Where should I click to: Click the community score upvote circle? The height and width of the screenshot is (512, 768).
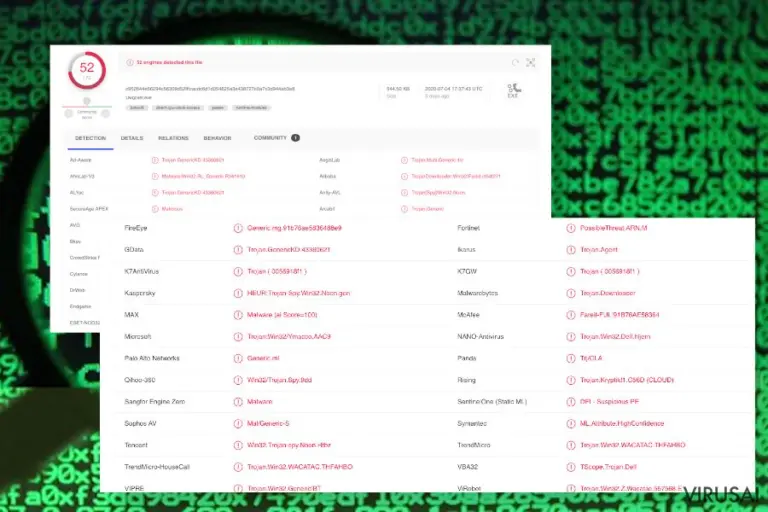click(x=105, y=114)
